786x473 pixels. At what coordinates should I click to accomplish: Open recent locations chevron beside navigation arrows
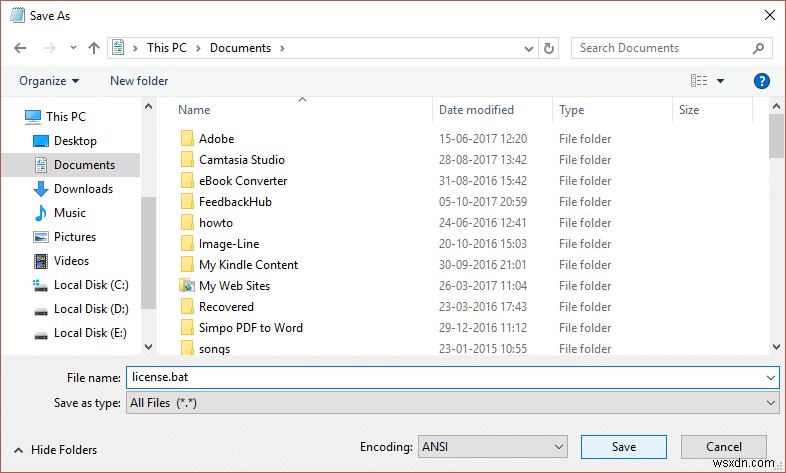click(73, 48)
